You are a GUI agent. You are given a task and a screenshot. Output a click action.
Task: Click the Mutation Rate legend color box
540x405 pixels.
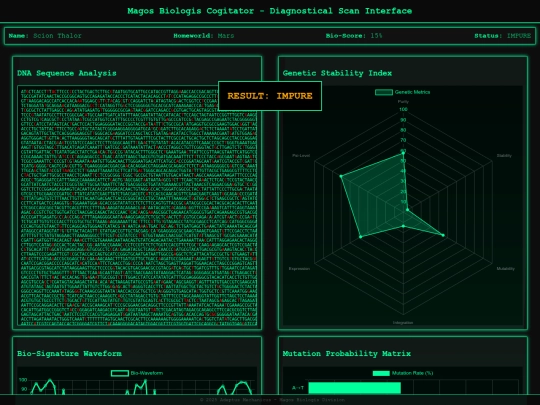[x=381, y=373]
